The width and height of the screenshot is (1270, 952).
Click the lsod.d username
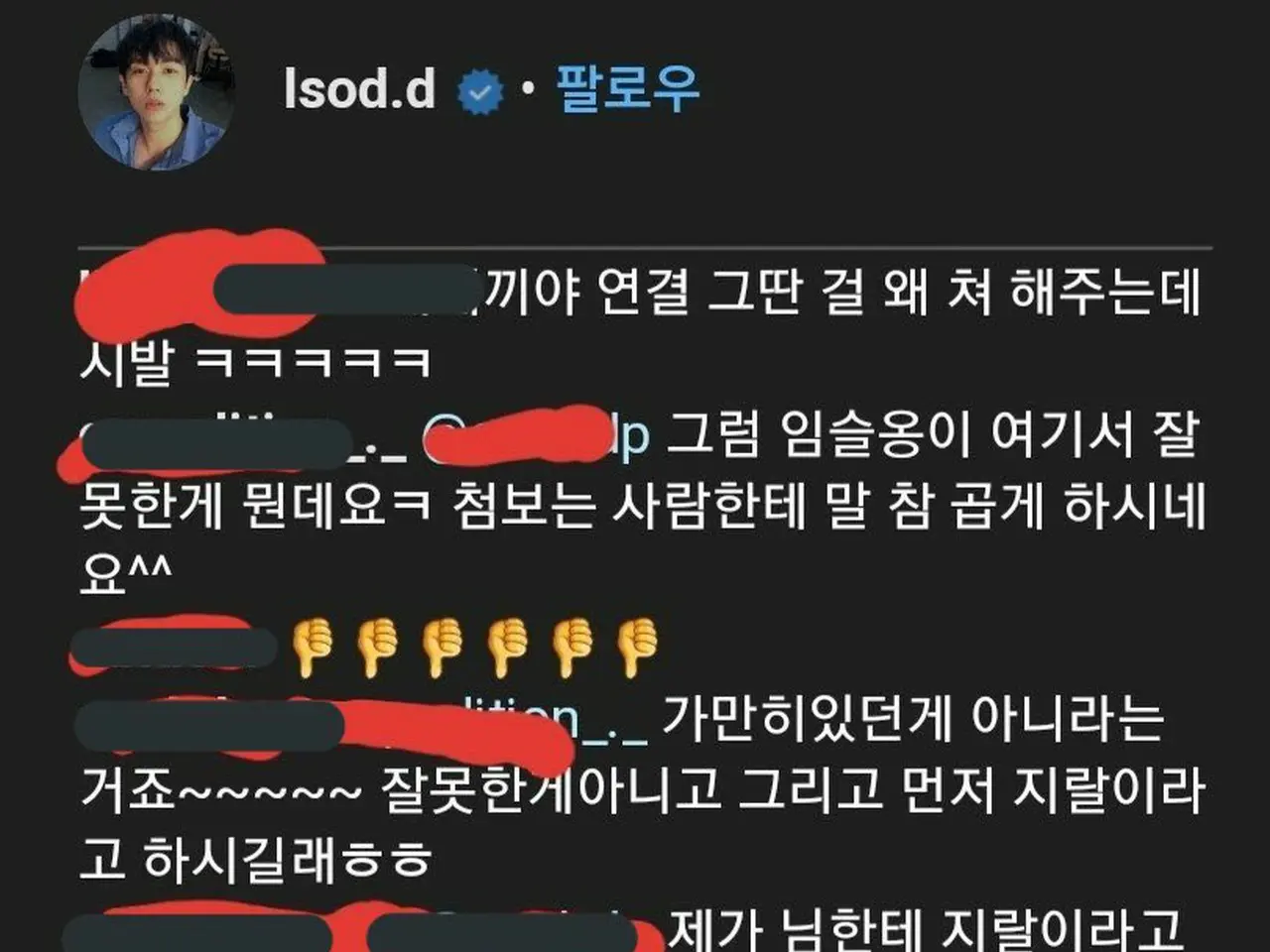point(359,89)
